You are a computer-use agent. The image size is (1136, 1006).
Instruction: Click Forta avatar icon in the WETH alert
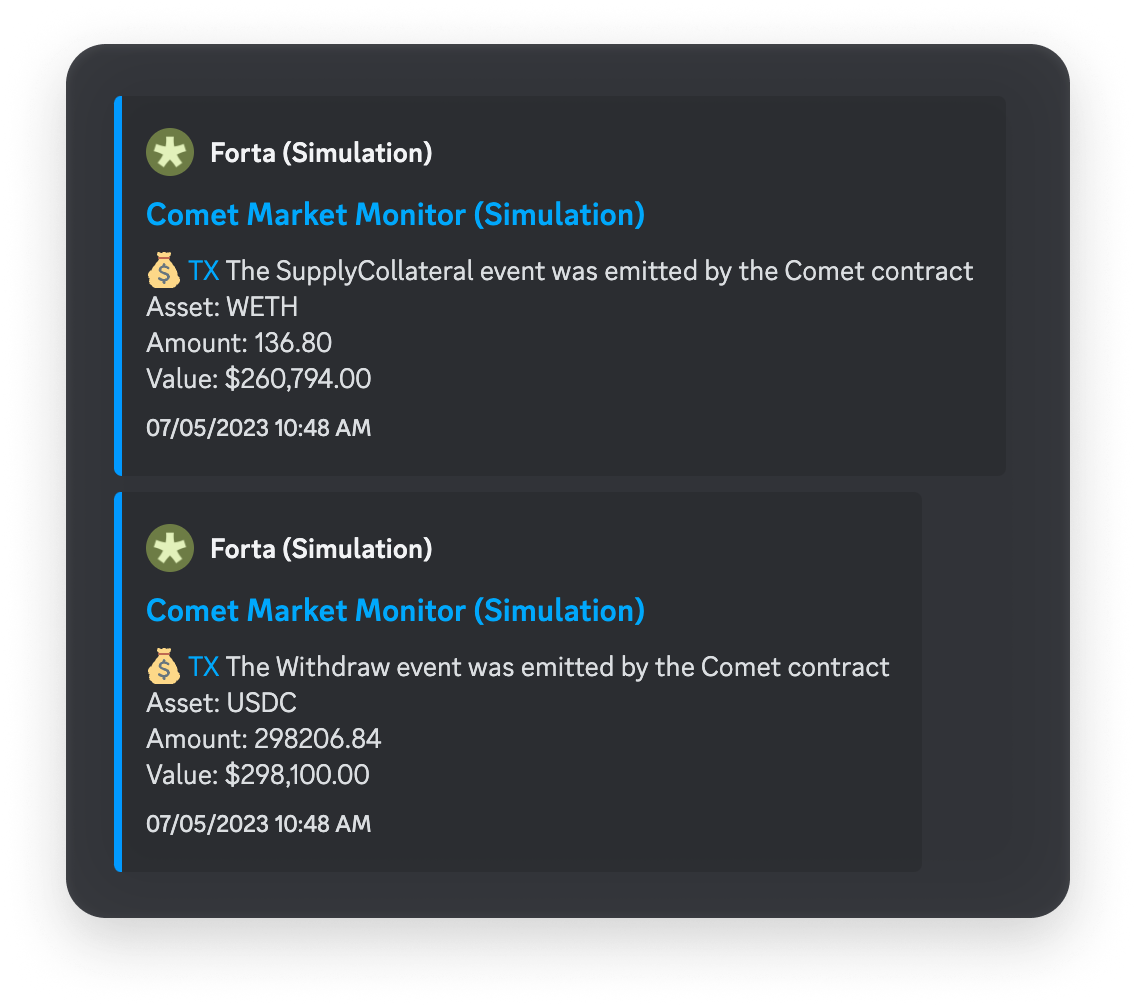[x=170, y=153]
